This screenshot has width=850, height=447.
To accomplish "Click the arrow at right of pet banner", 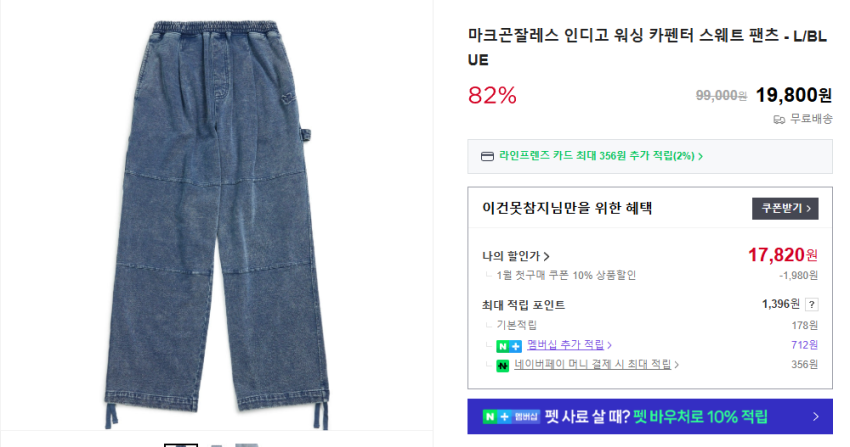I will (x=816, y=417).
